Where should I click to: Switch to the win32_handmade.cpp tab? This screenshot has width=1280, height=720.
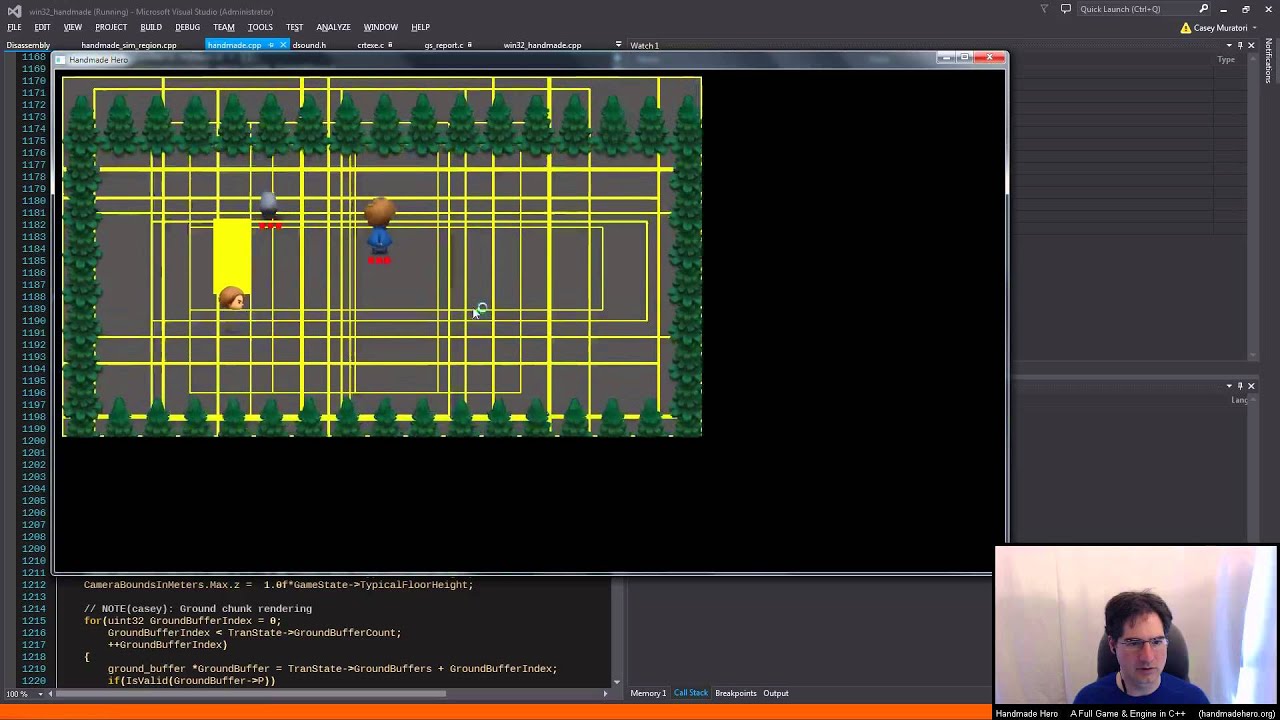pyautogui.click(x=542, y=45)
